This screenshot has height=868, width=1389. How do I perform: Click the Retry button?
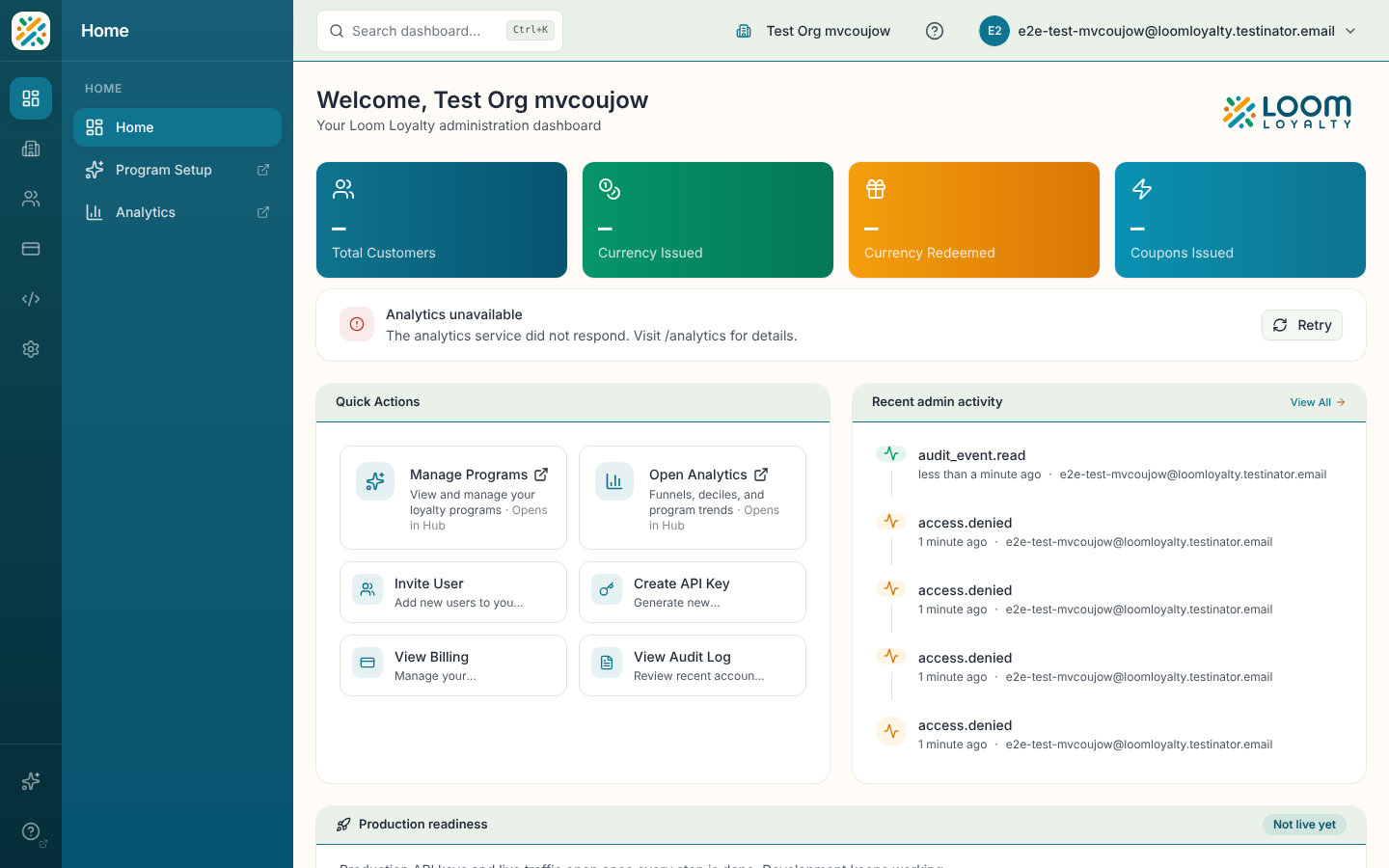[x=1302, y=325]
